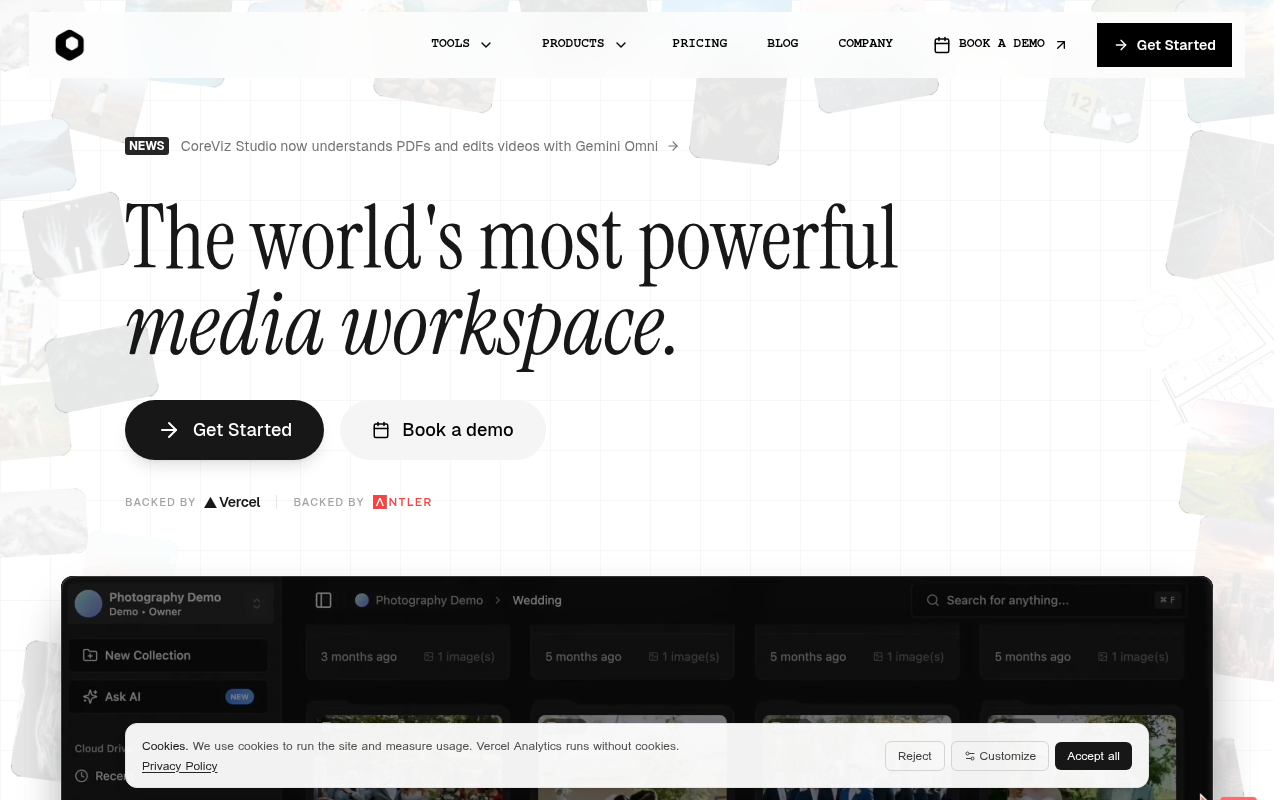The height and width of the screenshot is (800, 1280).
Task: Click the 3 months ago collection card
Action: 408,652
